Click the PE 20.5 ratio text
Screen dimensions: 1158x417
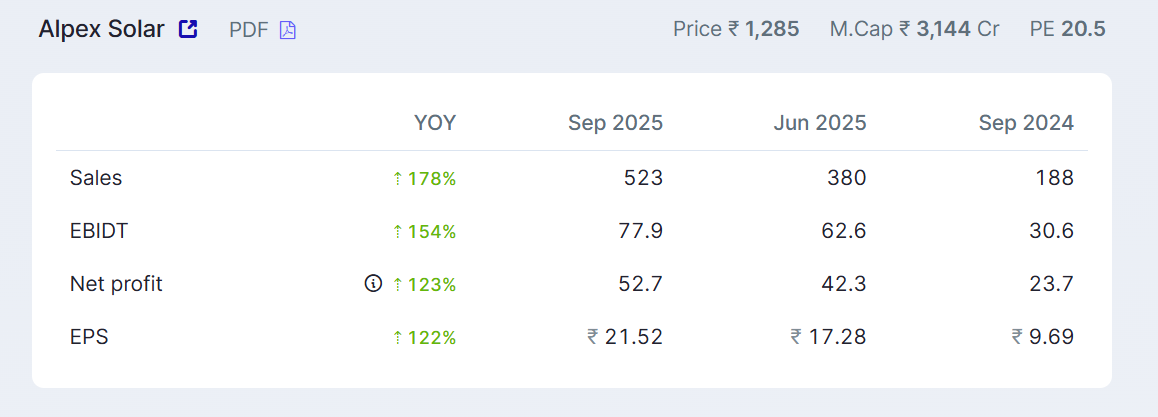pyautogui.click(x=1067, y=29)
